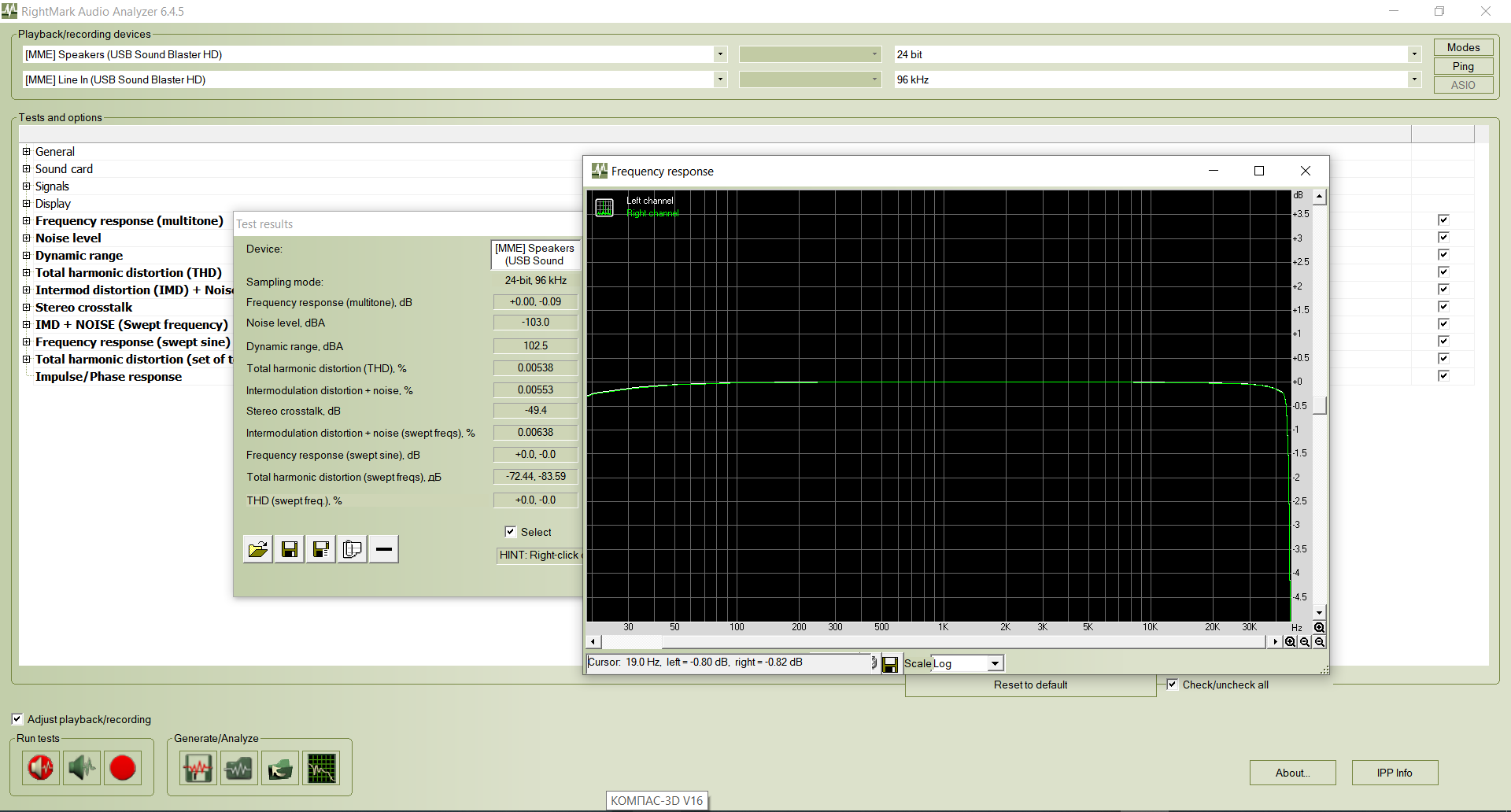Click the red record button in Run tests
This screenshot has height=812, width=1511.
tap(123, 768)
